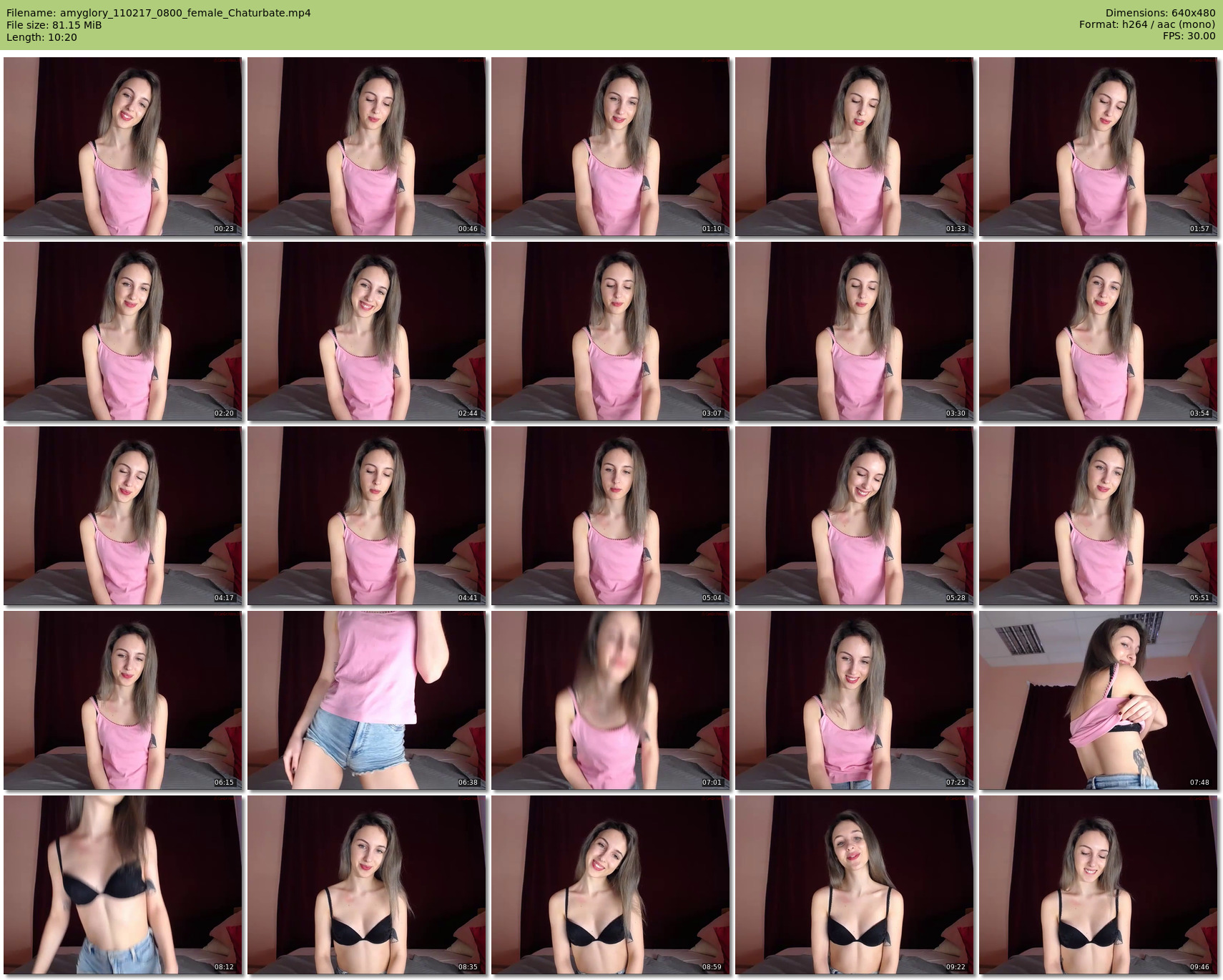Click the thumbnail timestamped 03:54
This screenshot has width=1223, height=980.
click(x=1098, y=331)
